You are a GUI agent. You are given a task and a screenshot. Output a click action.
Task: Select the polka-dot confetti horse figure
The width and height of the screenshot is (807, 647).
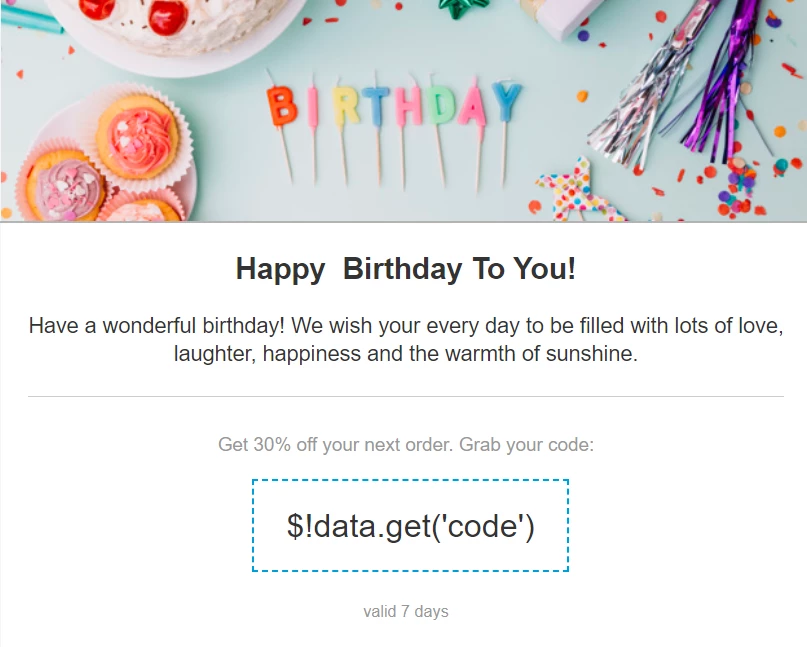[576, 192]
